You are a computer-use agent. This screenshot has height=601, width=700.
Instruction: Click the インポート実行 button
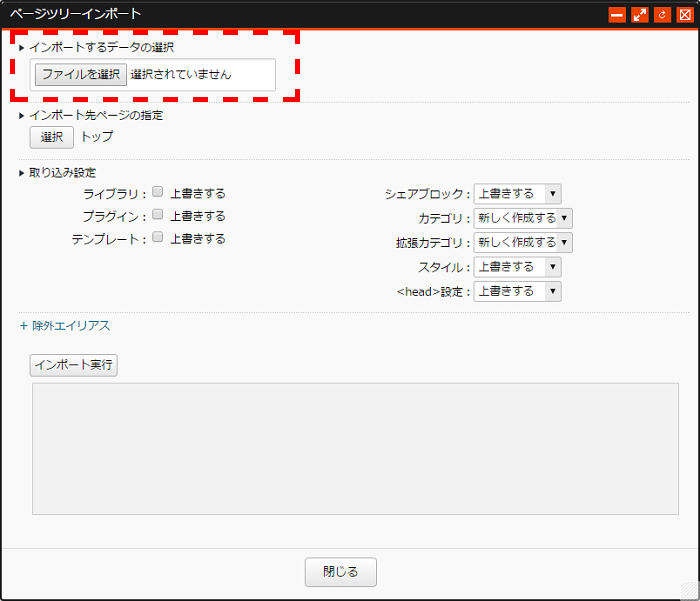pyautogui.click(x=74, y=365)
